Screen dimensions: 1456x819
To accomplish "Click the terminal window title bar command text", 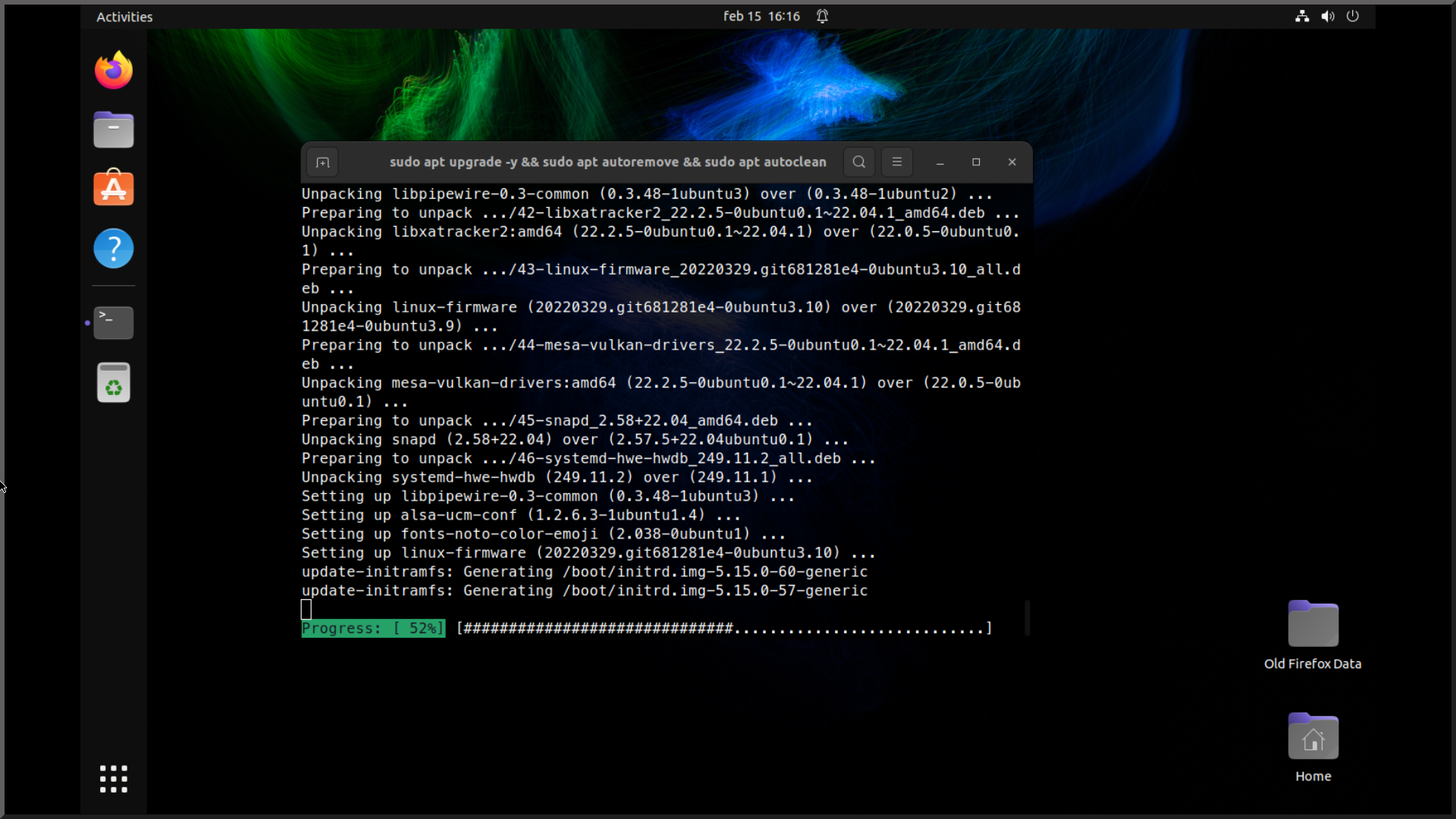I will [x=607, y=162].
